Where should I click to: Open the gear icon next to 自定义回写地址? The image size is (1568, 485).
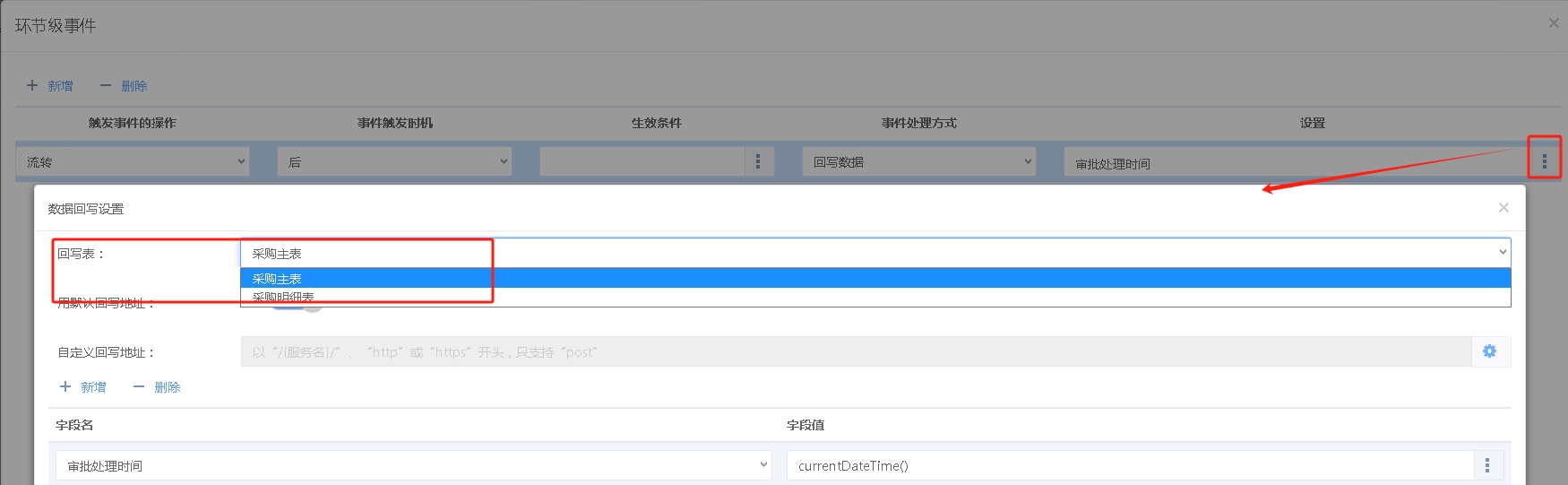(x=1489, y=351)
